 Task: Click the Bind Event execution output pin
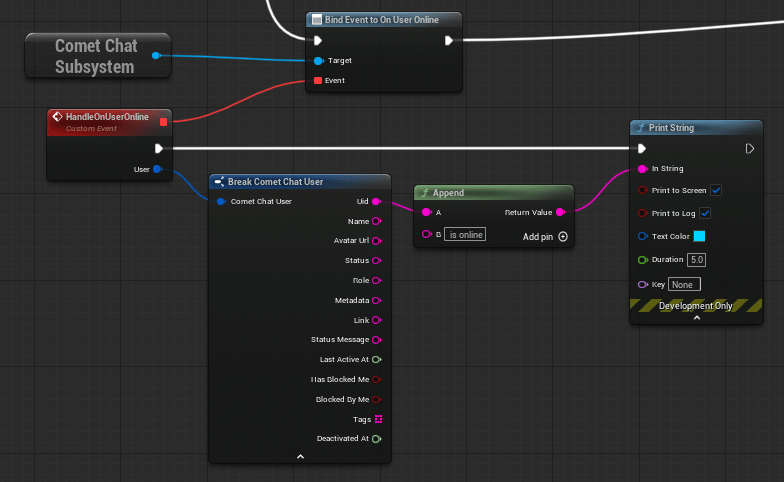click(448, 40)
